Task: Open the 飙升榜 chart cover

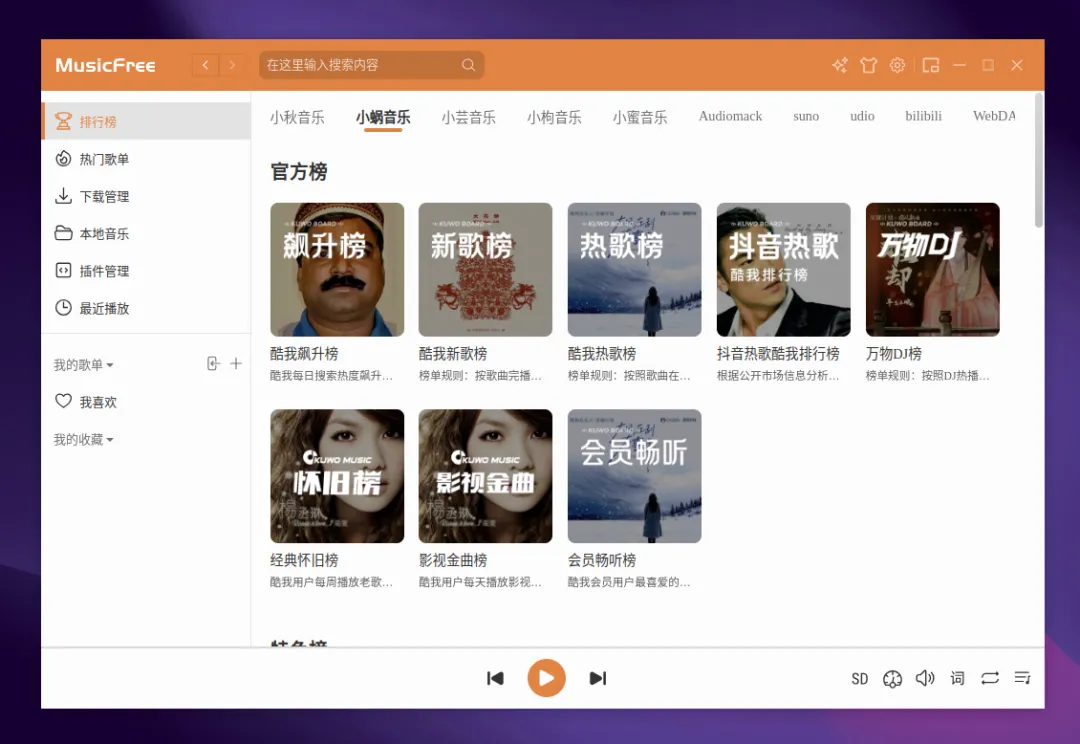Action: (337, 269)
